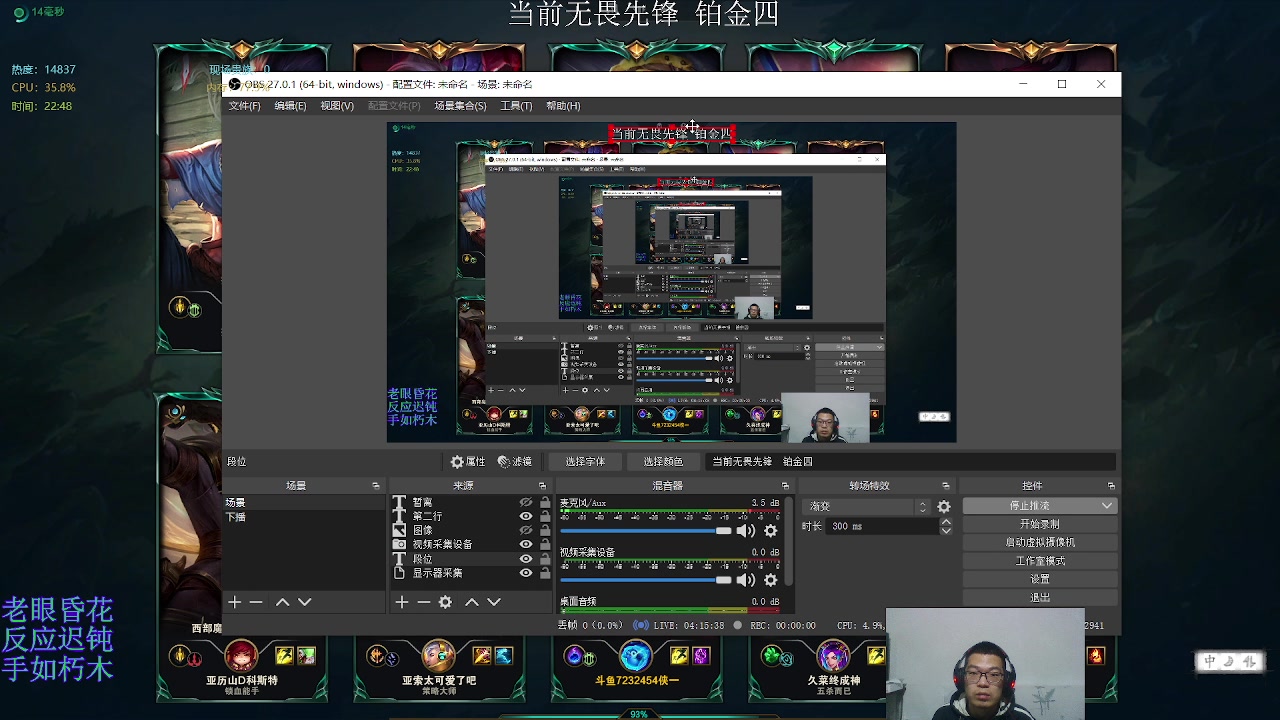The image size is (1280, 720).
Task: Pop out the 场景 dock panel
Action: click(376, 486)
